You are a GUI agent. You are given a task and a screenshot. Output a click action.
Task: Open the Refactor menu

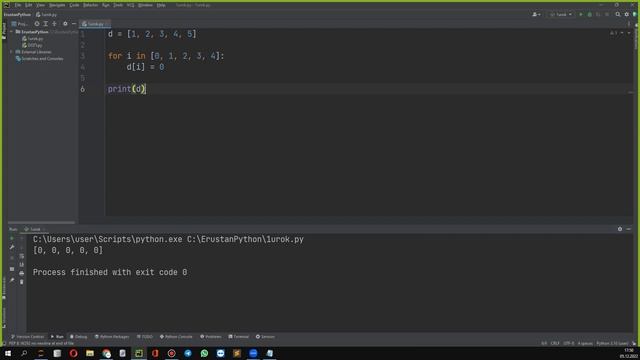tap(91, 5)
